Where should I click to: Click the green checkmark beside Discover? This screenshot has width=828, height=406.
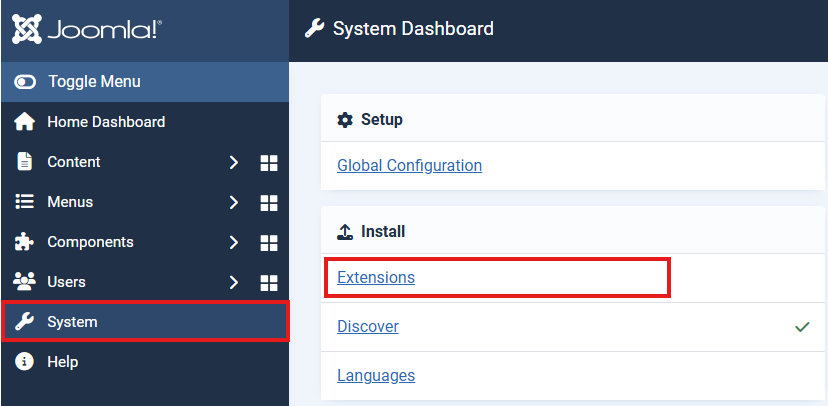tap(802, 327)
